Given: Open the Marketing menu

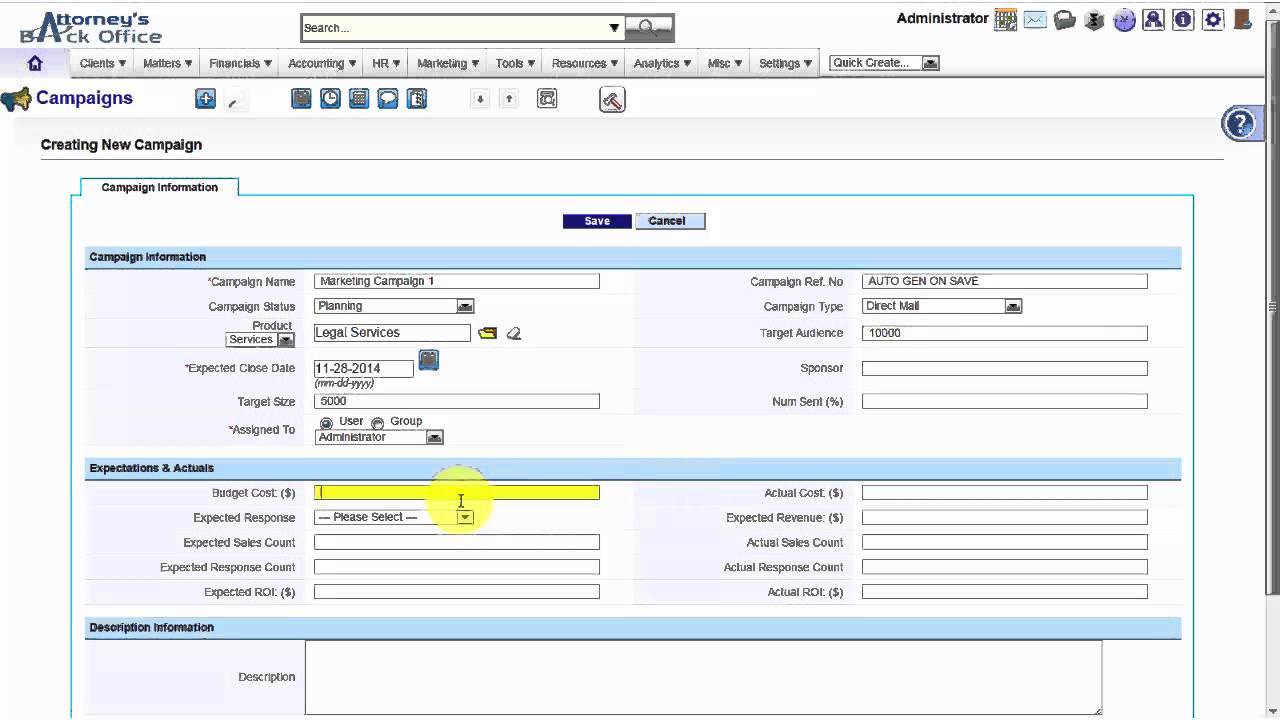Looking at the screenshot, I should pos(448,63).
